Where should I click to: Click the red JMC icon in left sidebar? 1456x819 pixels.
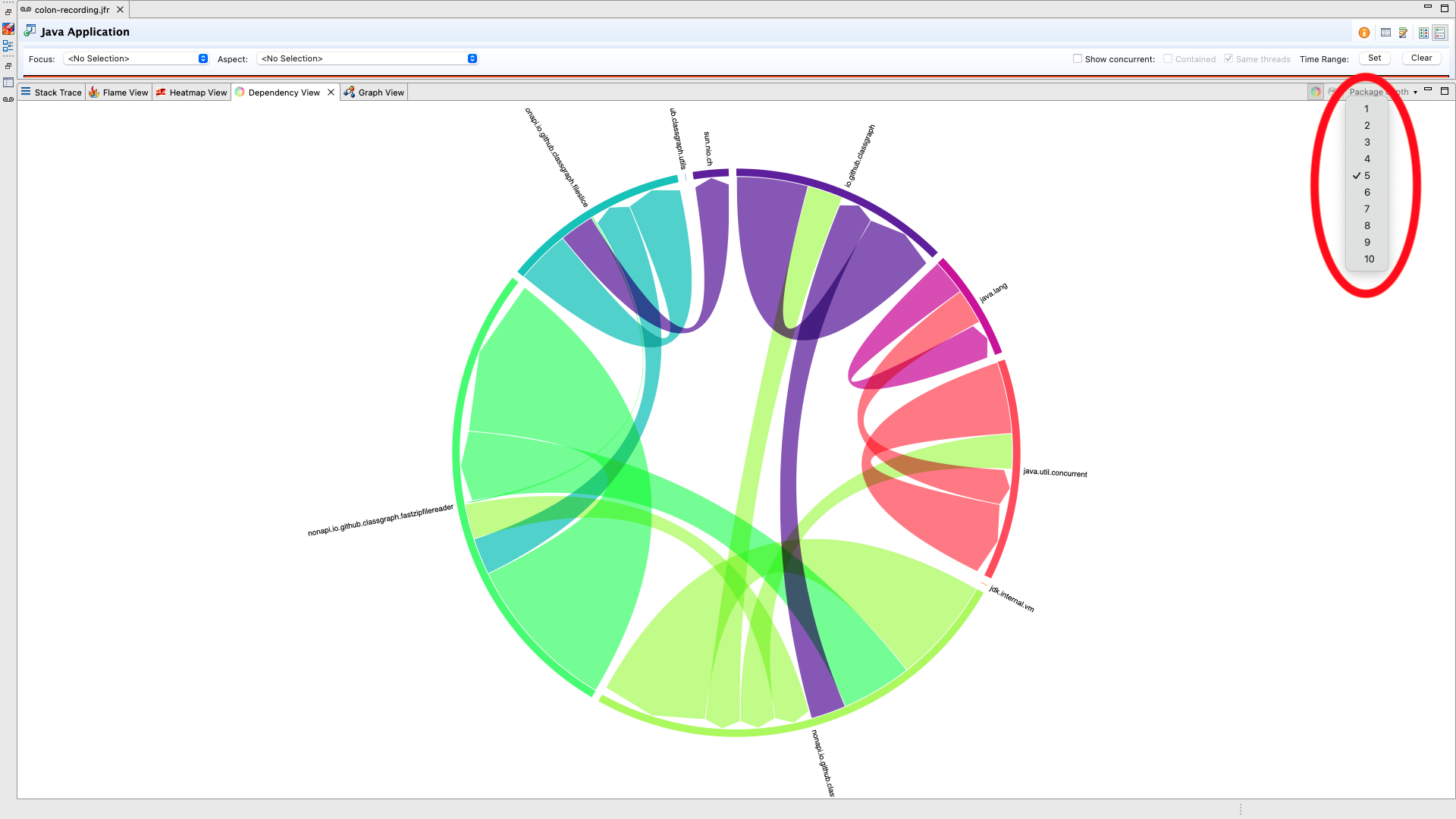pyautogui.click(x=8, y=29)
